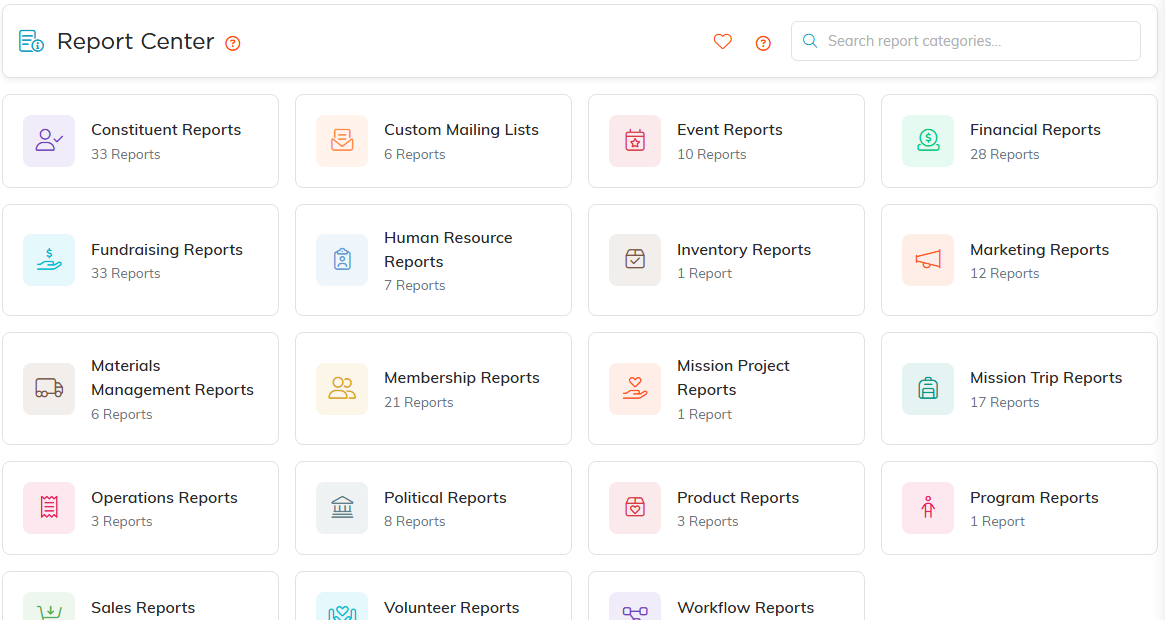The height and width of the screenshot is (620, 1165).
Task: Click the Mission Project heart-hand icon
Action: click(635, 389)
